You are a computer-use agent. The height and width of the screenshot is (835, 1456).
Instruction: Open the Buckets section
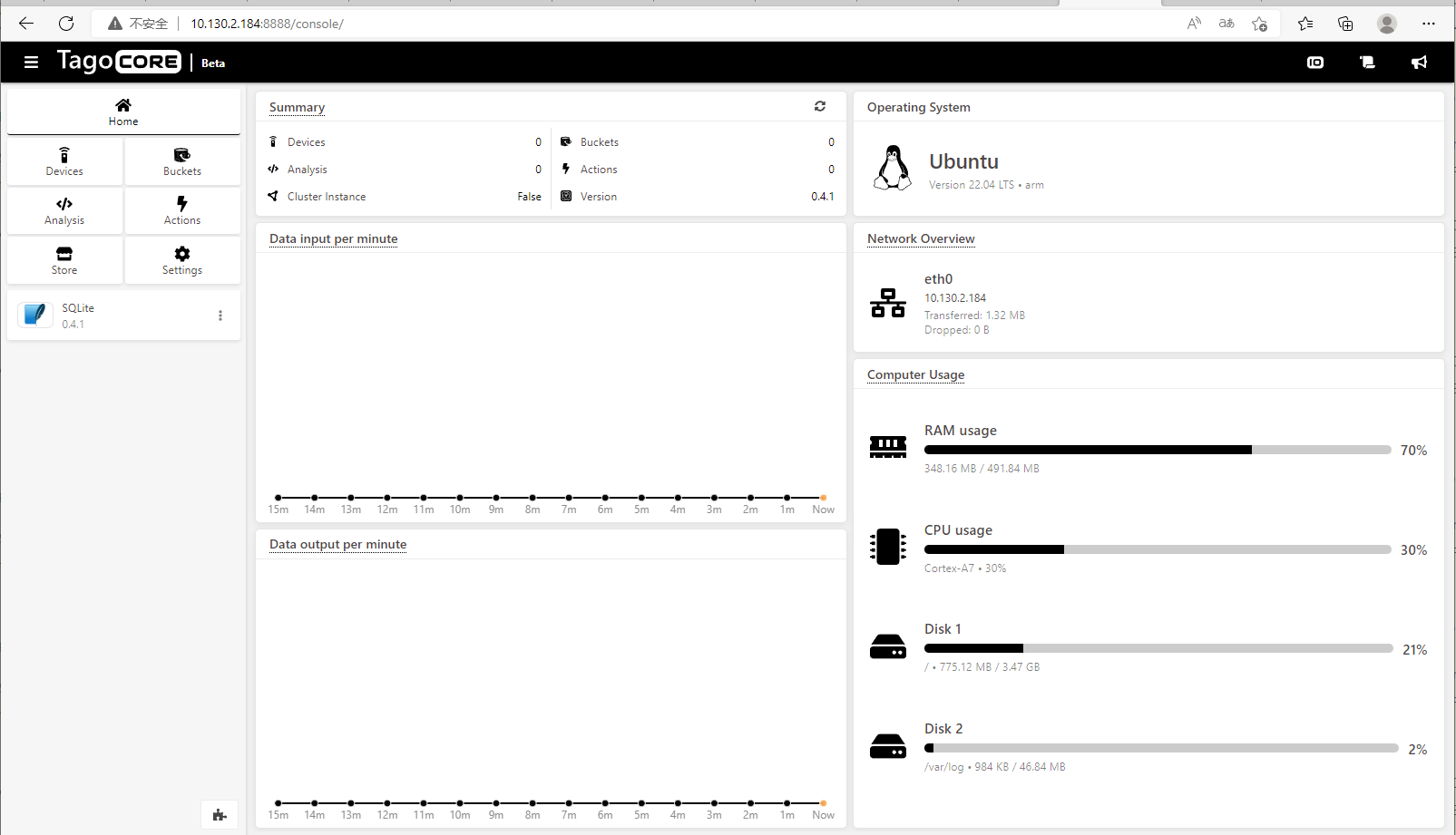[x=182, y=161]
